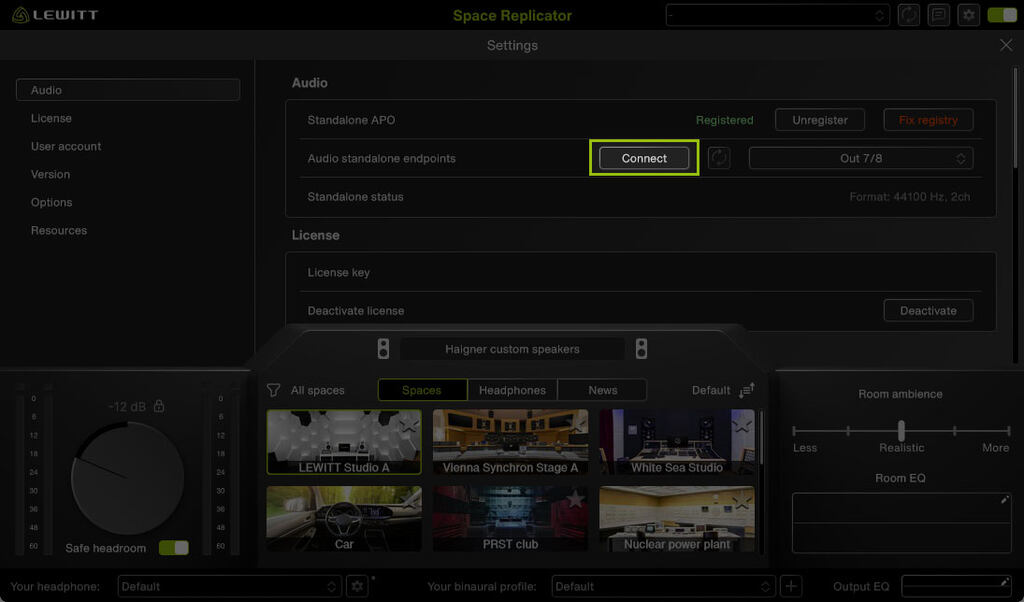
Task: Select Vienna Synchron Stage A space
Action: (x=510, y=442)
